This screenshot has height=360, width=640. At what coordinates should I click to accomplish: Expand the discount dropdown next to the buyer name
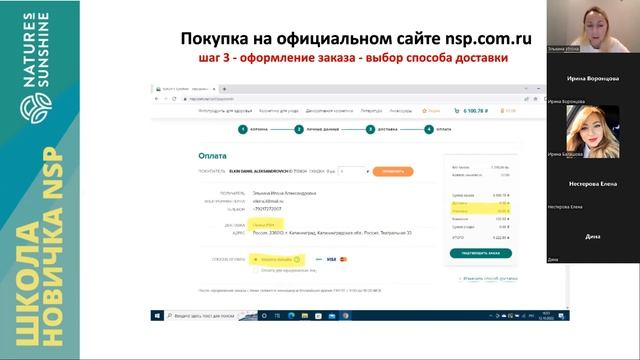pyautogui.click(x=354, y=171)
